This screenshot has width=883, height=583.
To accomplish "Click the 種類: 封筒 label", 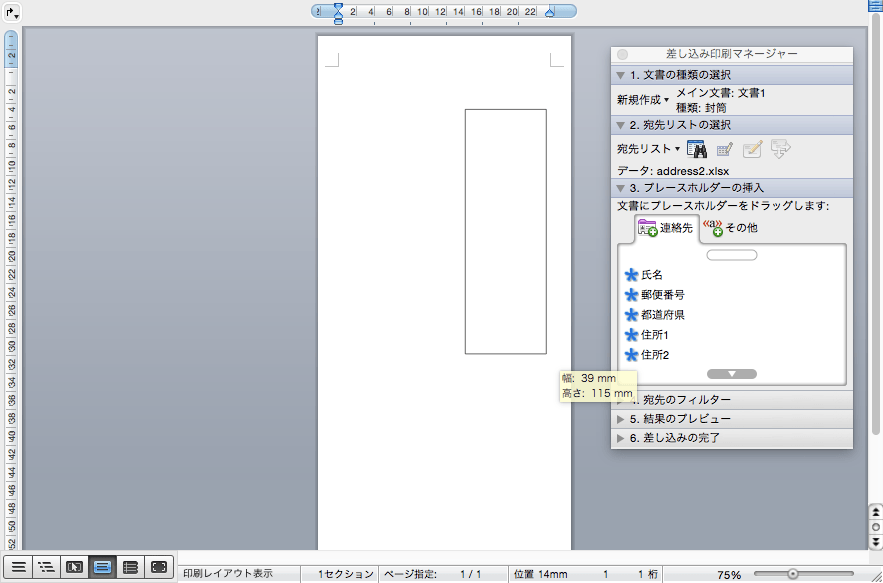I will pos(701,108).
